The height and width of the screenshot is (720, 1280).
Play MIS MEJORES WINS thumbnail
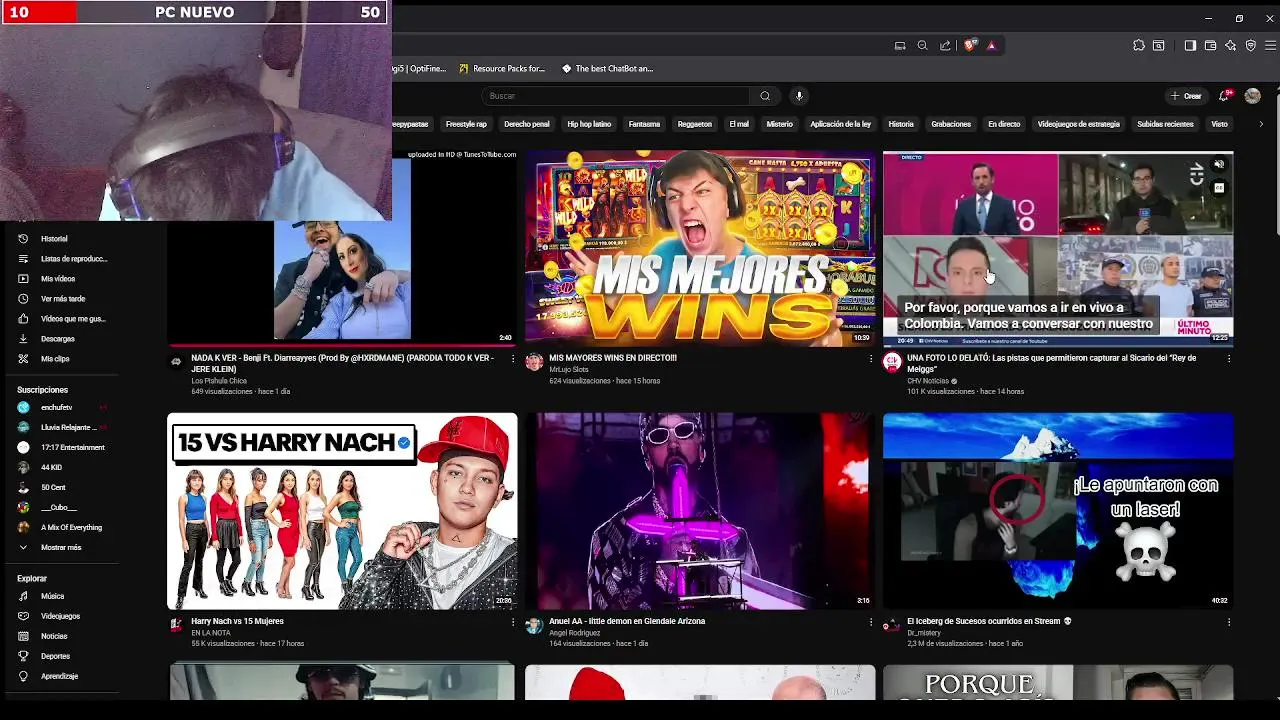[x=700, y=248]
